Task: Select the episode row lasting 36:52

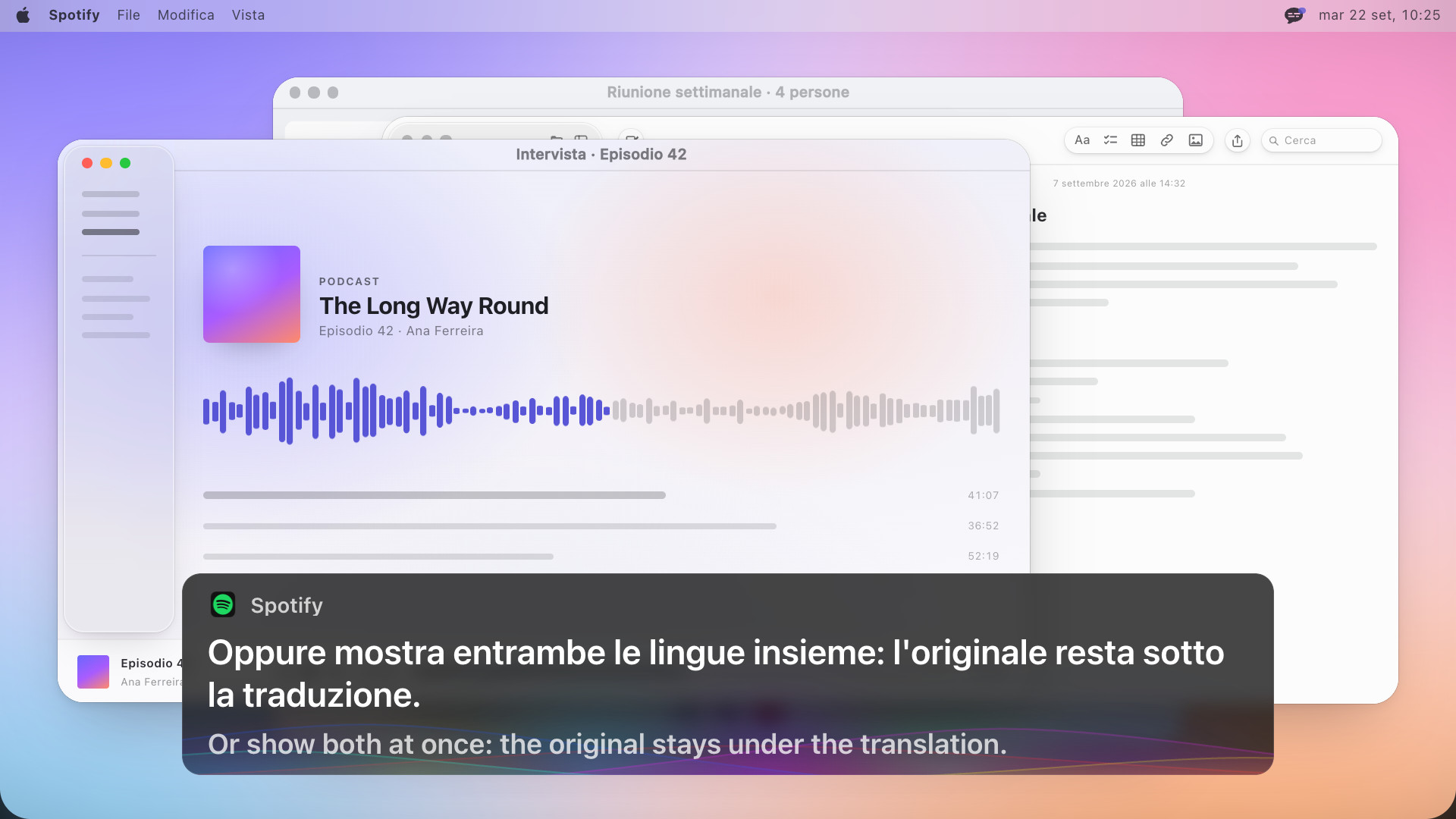Action: coord(601,526)
